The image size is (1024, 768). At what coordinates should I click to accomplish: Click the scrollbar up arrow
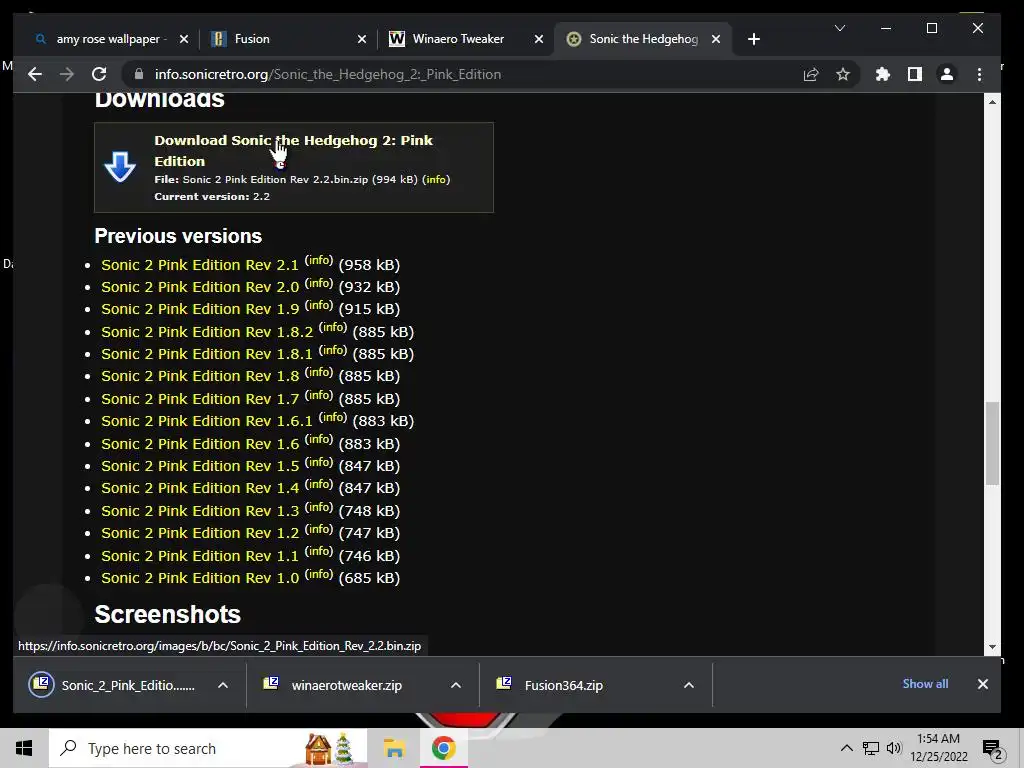tap(992, 102)
